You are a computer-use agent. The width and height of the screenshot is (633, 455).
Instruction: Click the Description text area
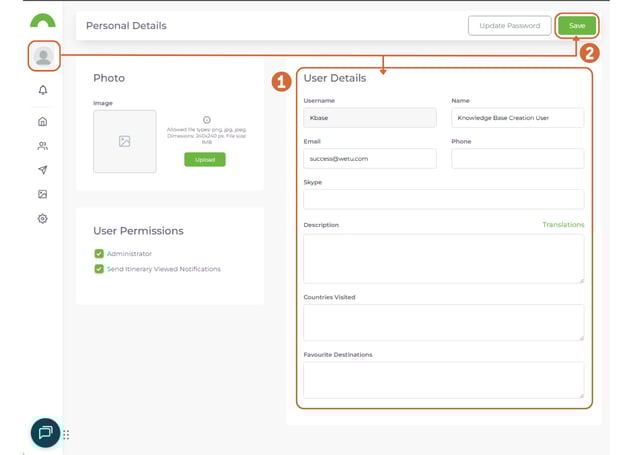tap(444, 259)
